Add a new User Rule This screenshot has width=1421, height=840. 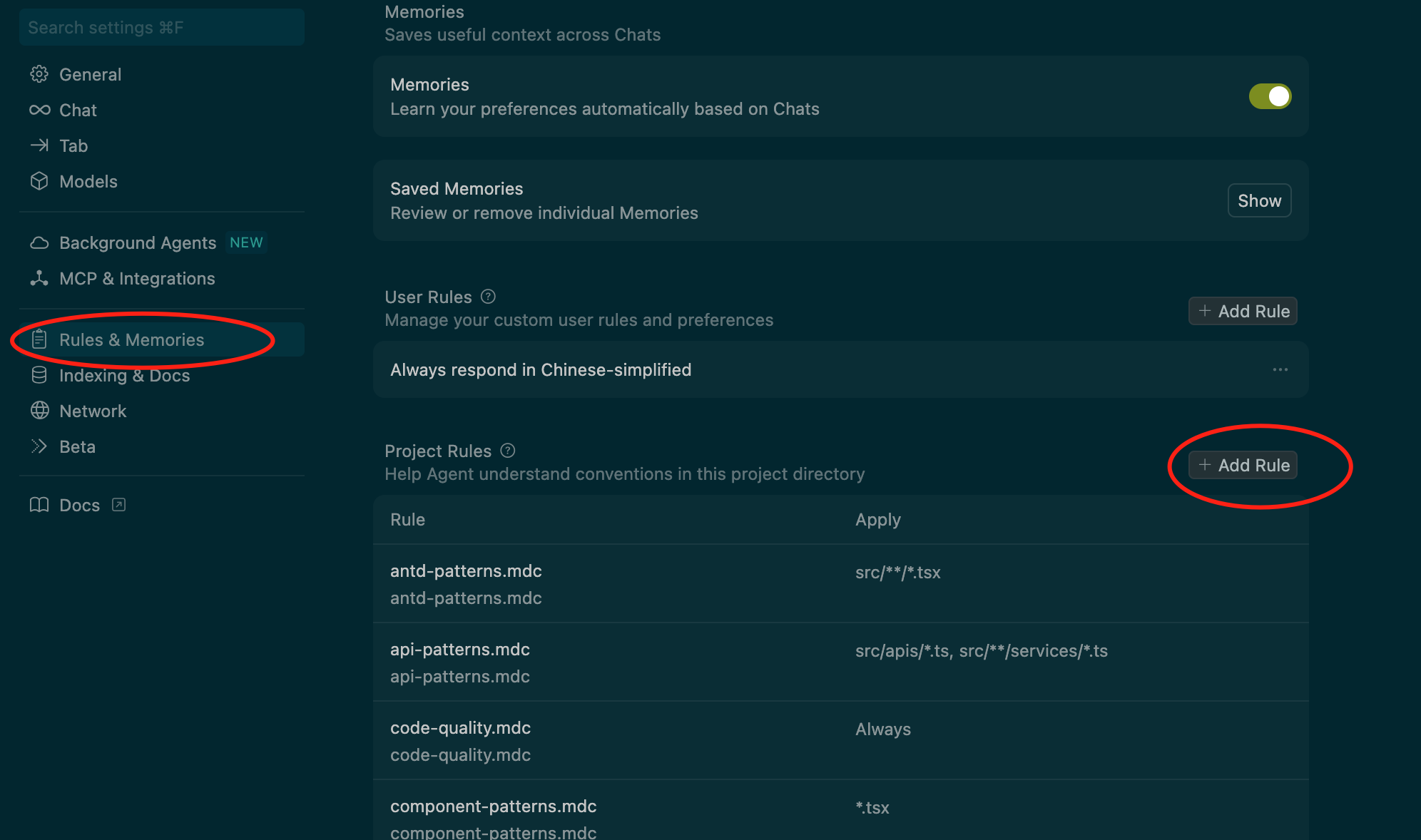coord(1243,311)
